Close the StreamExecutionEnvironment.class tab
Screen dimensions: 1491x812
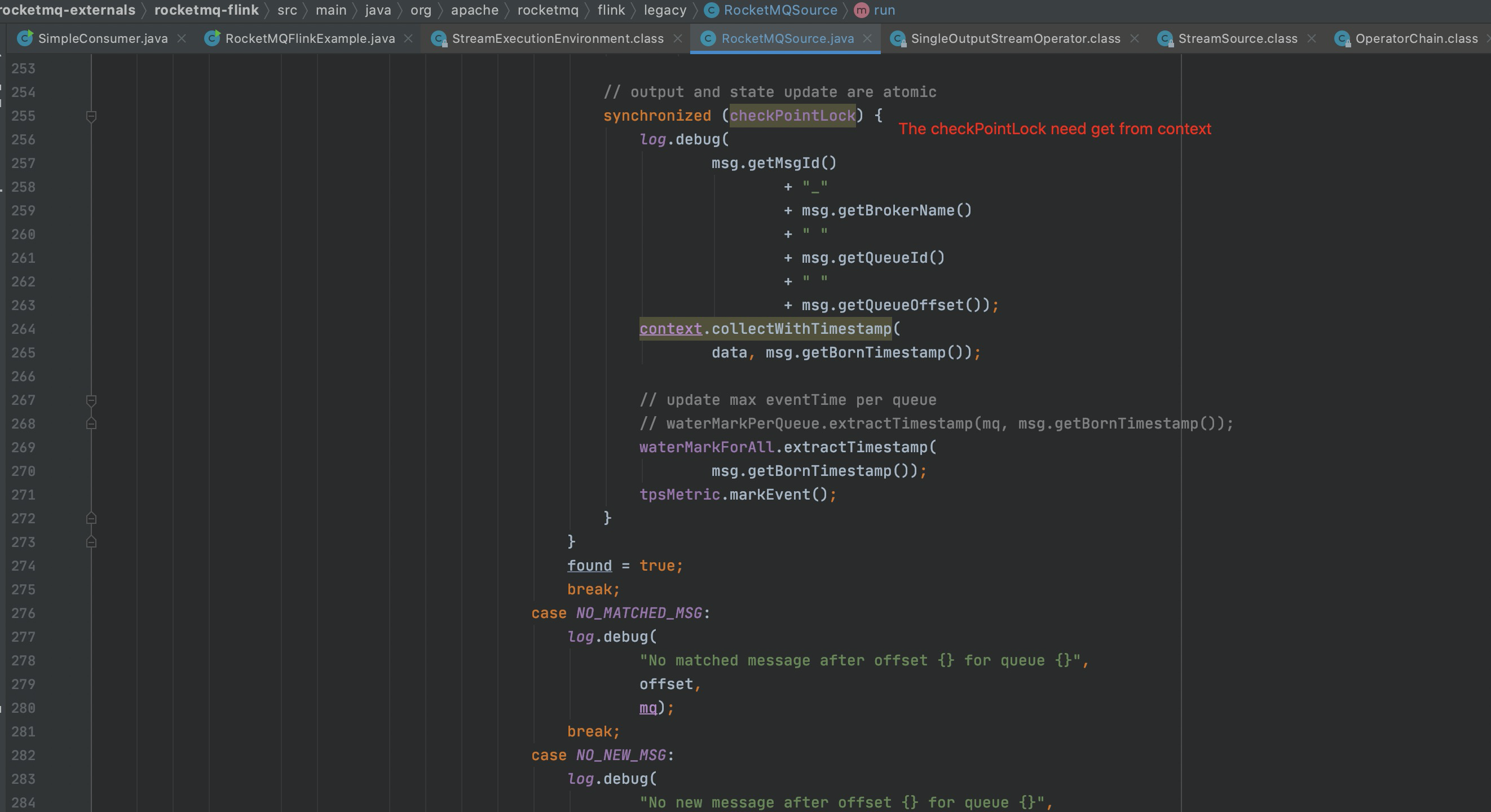[x=677, y=39]
